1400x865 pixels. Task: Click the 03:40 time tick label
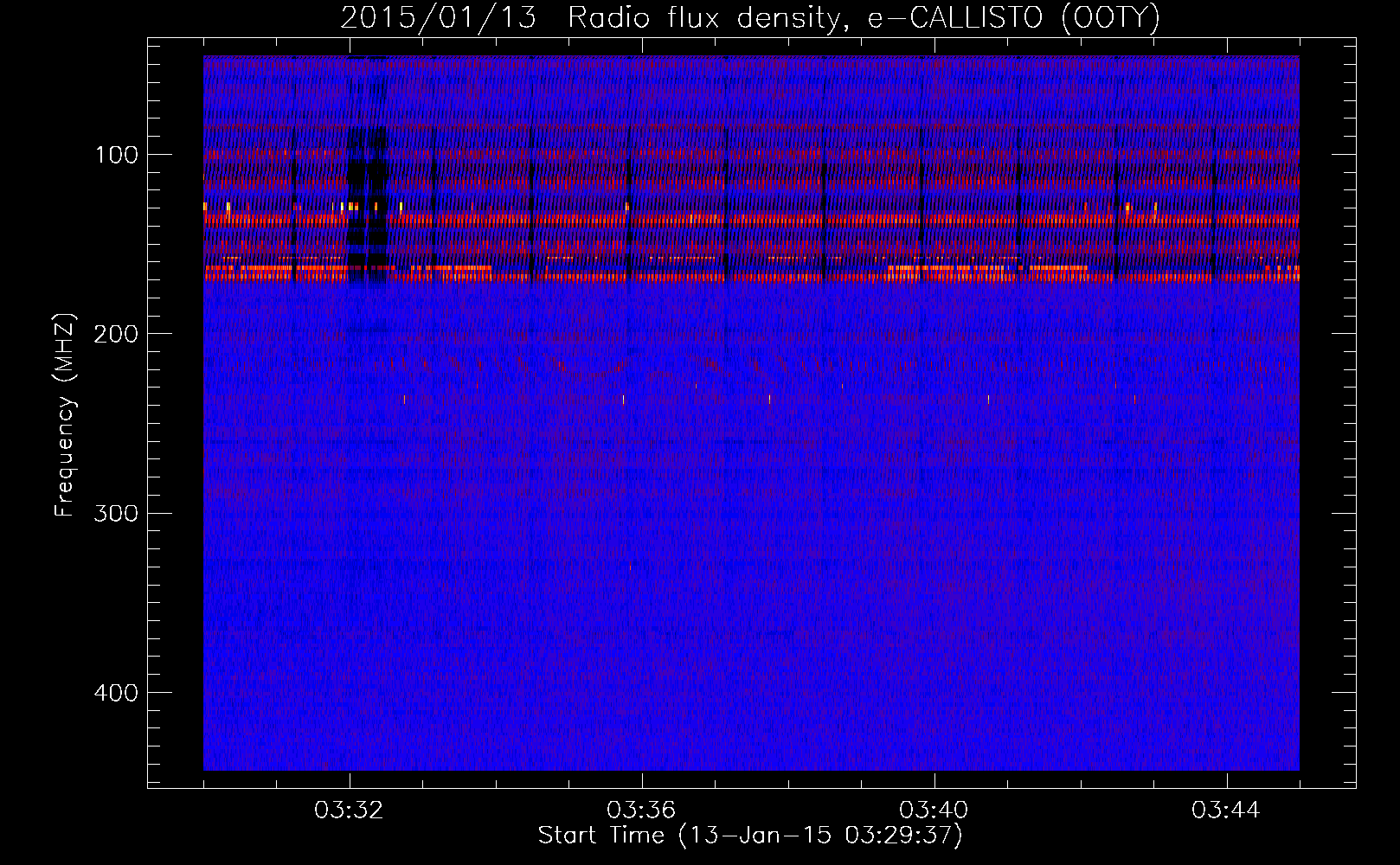tap(934, 811)
